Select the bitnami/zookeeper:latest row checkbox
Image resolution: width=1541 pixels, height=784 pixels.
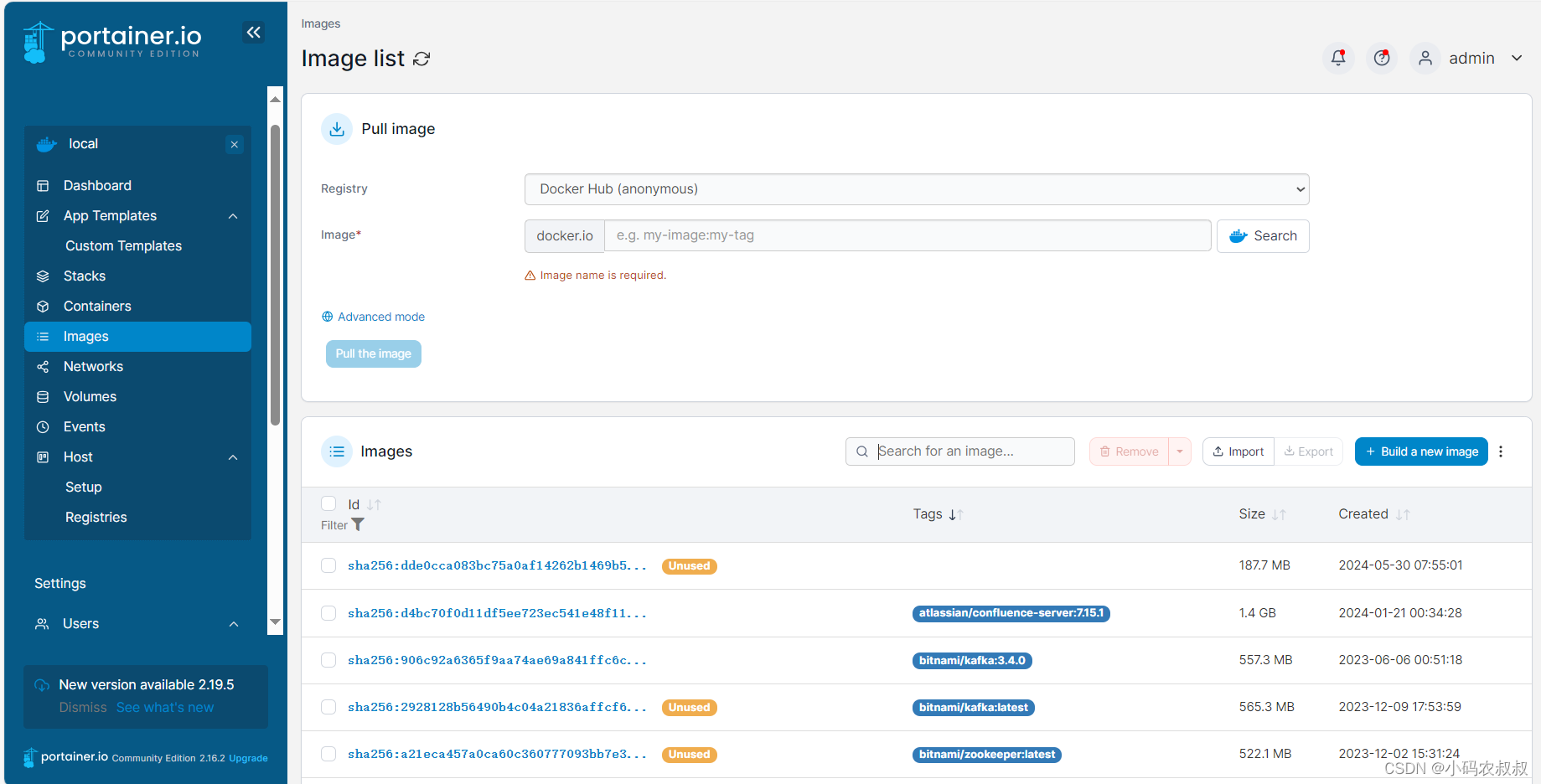point(328,754)
